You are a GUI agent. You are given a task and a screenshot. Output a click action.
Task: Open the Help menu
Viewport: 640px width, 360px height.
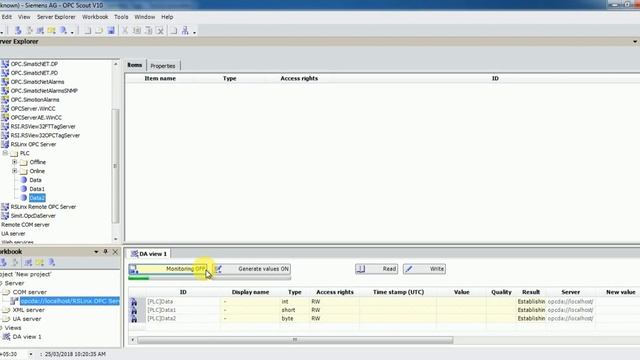(167, 17)
